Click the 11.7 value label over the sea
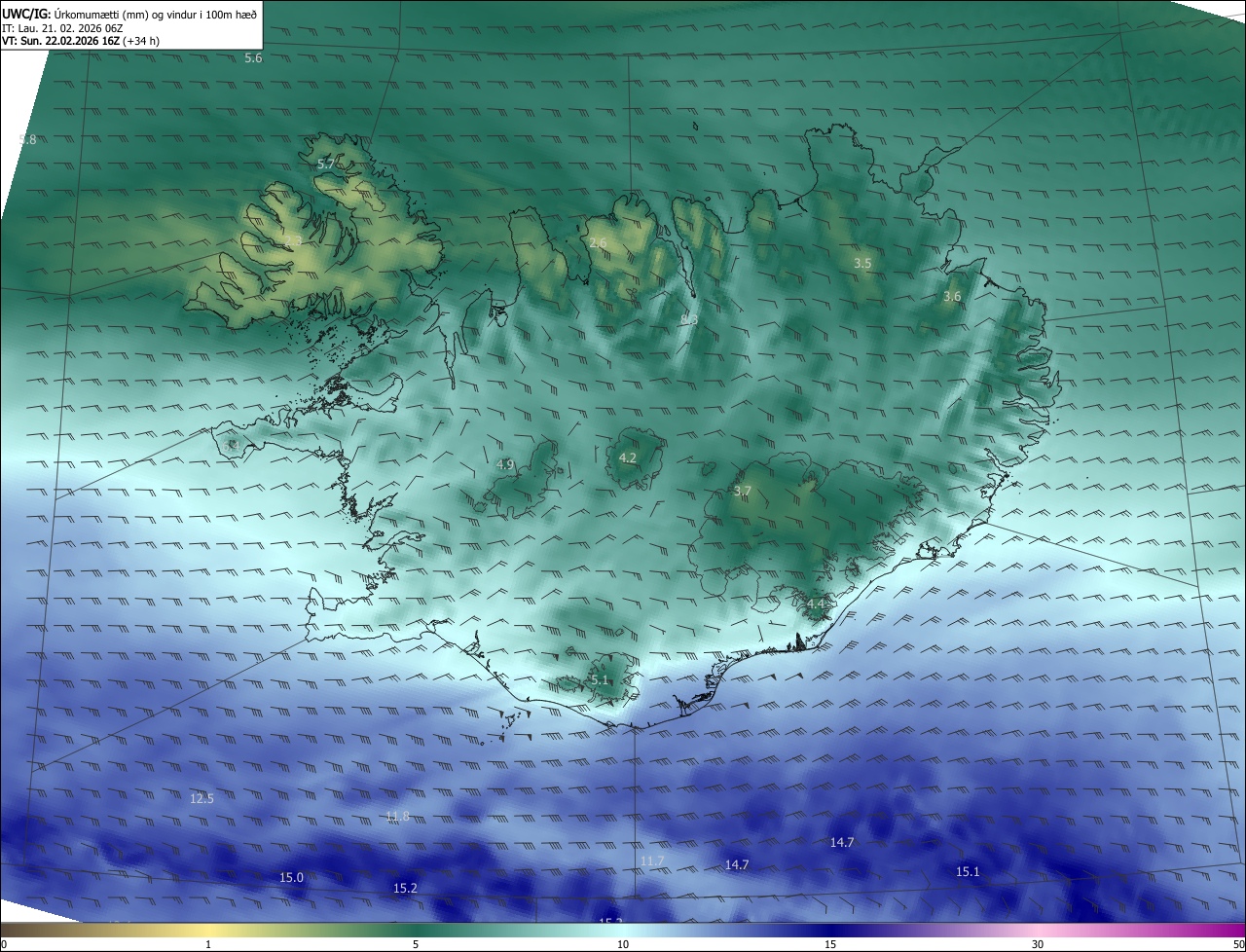The width and height of the screenshot is (1246, 952). (652, 860)
